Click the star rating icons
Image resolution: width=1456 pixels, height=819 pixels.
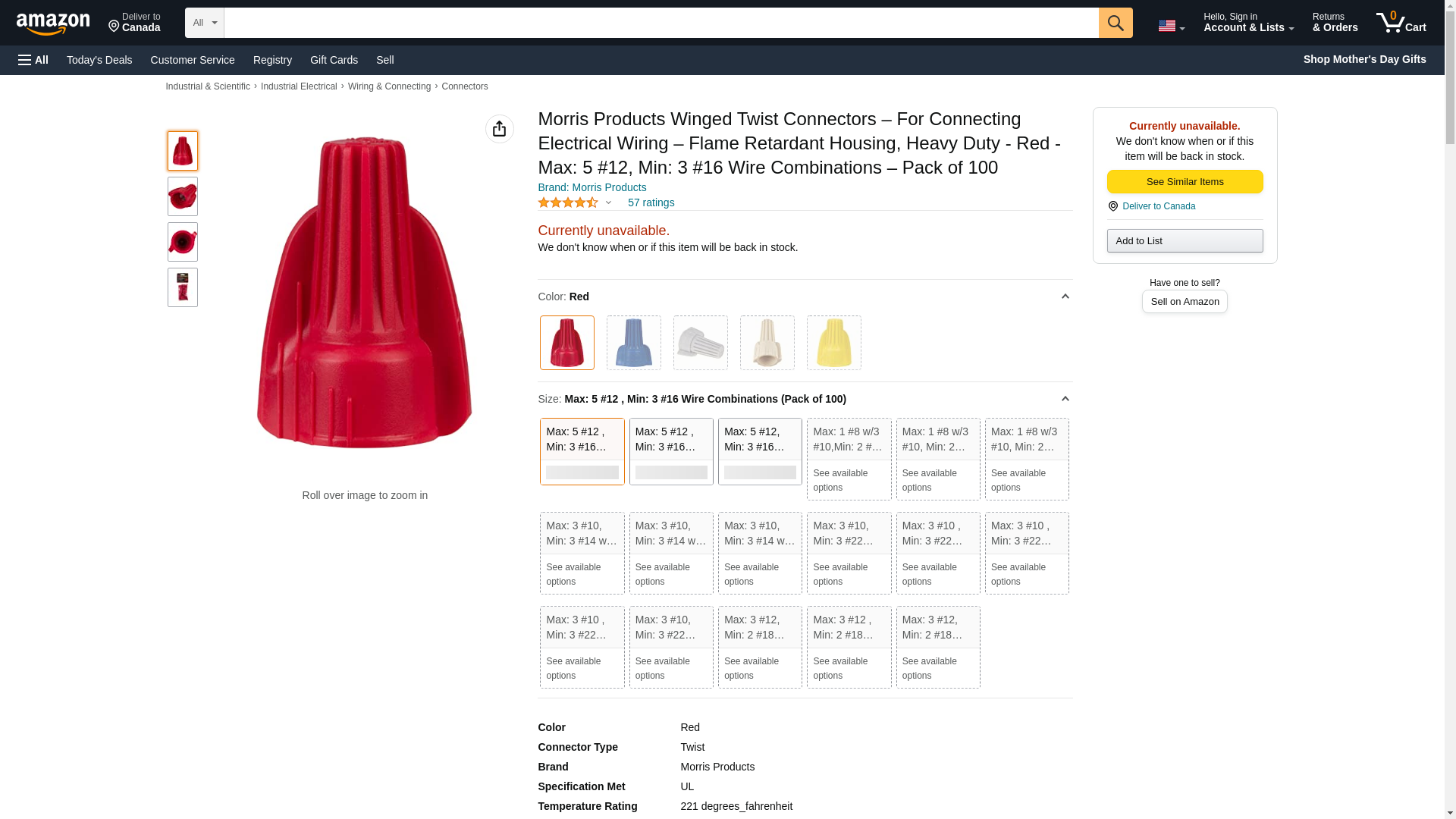[568, 202]
